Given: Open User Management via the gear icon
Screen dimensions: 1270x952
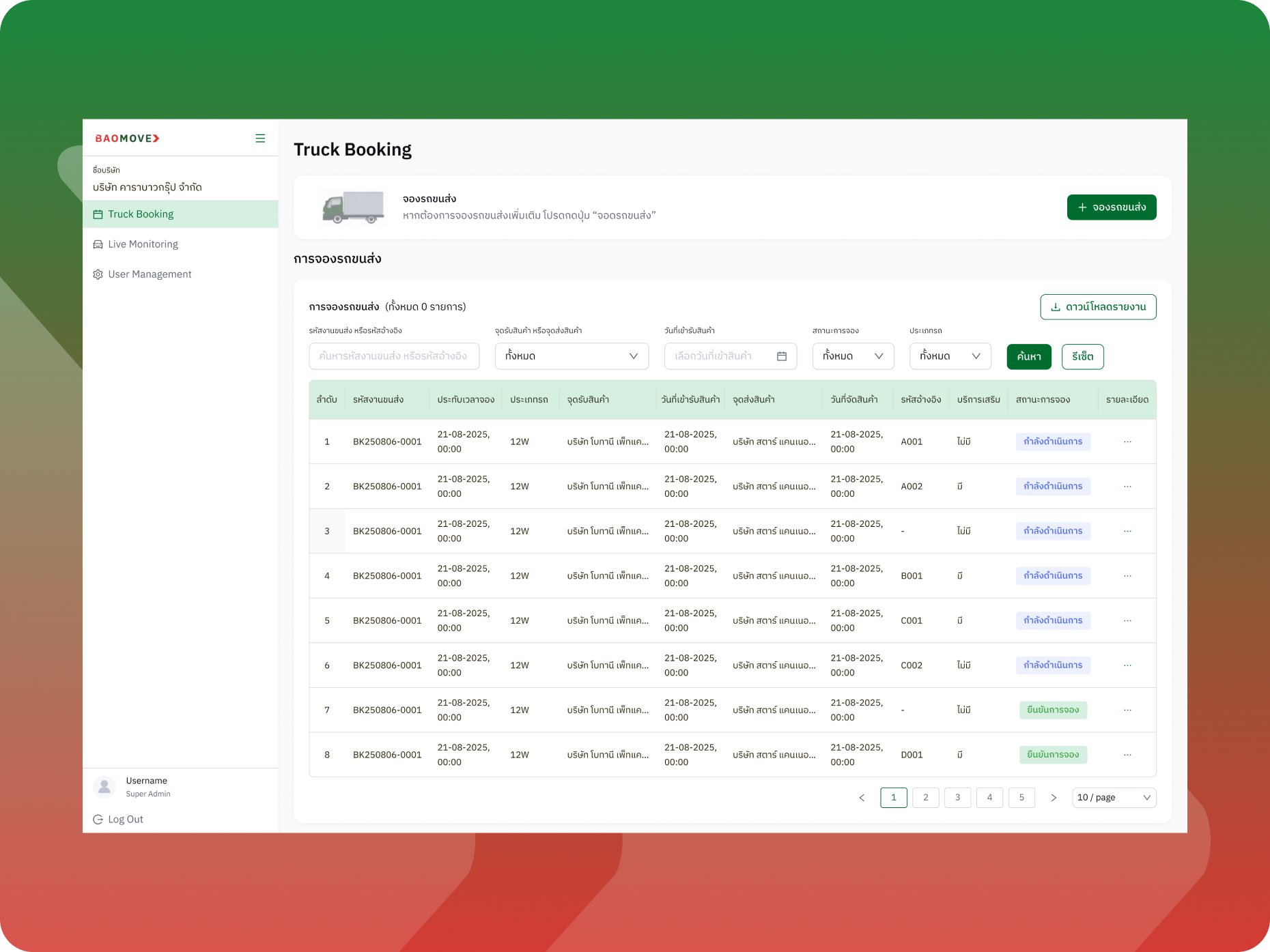Looking at the screenshot, I should tap(98, 274).
